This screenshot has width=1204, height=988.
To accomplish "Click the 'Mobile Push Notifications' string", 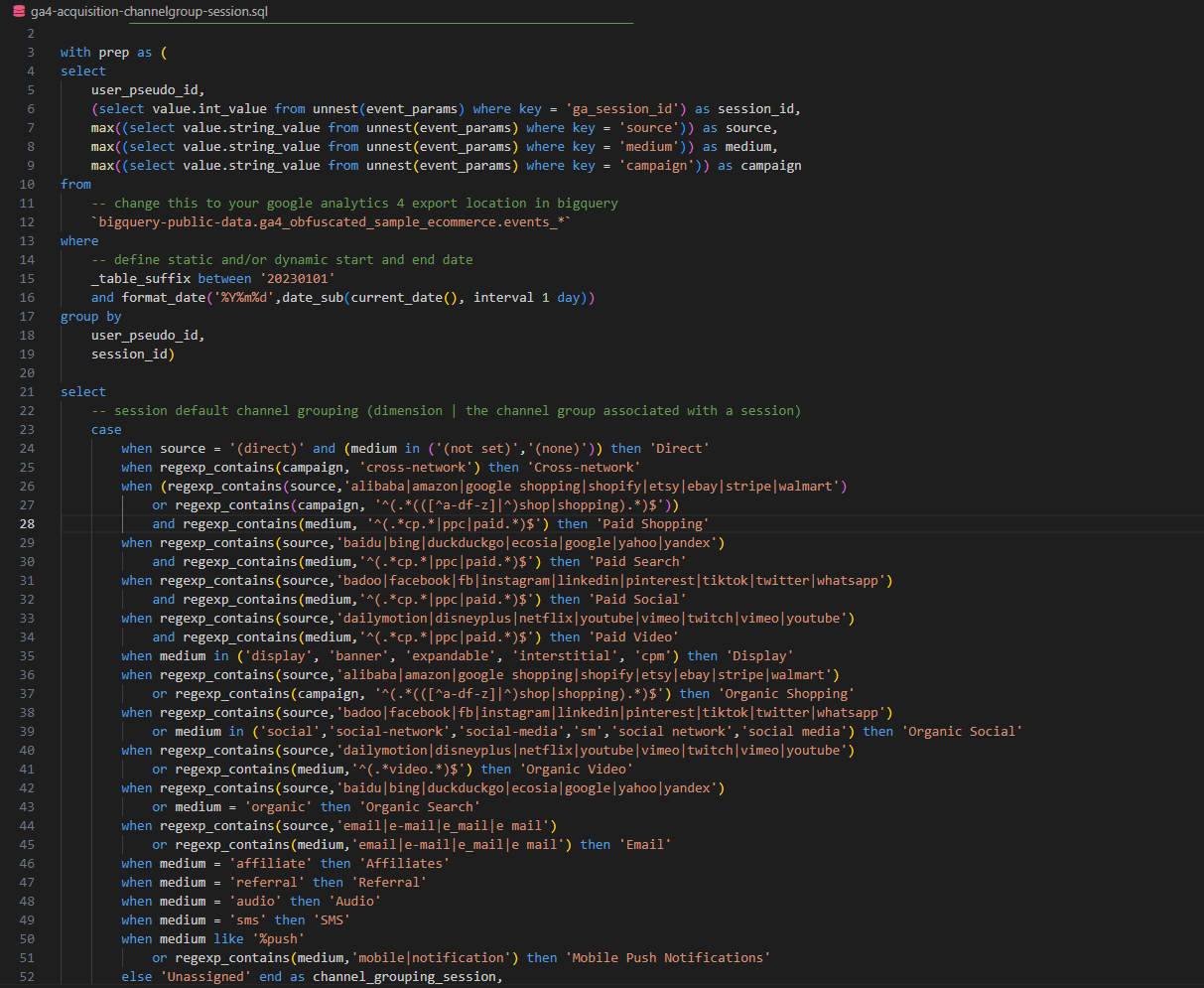I will (x=667, y=957).
